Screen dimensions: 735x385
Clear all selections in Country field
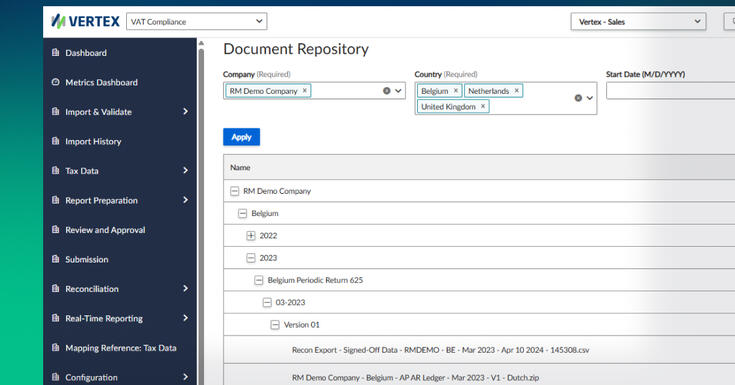click(578, 98)
